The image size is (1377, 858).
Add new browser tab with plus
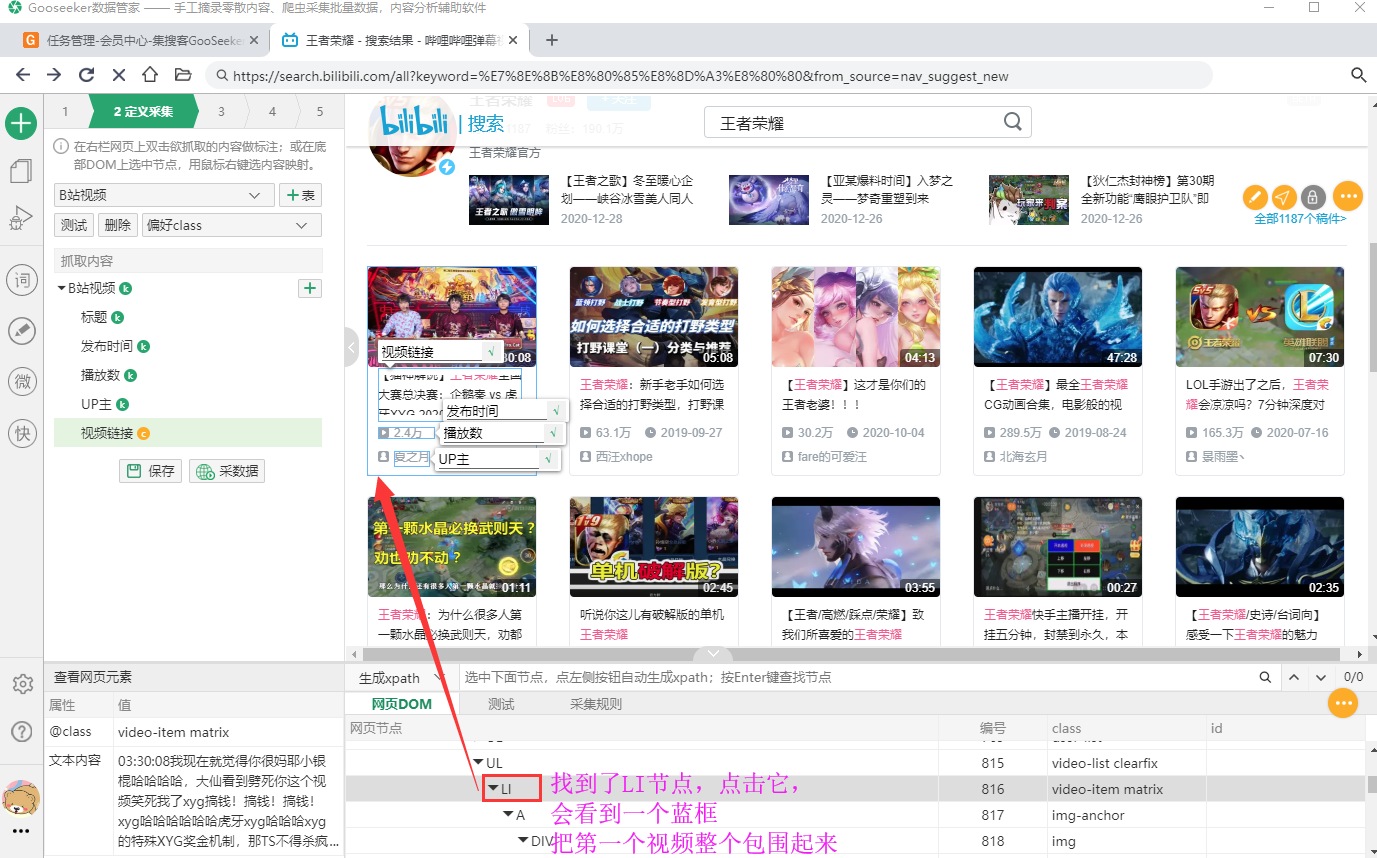551,40
